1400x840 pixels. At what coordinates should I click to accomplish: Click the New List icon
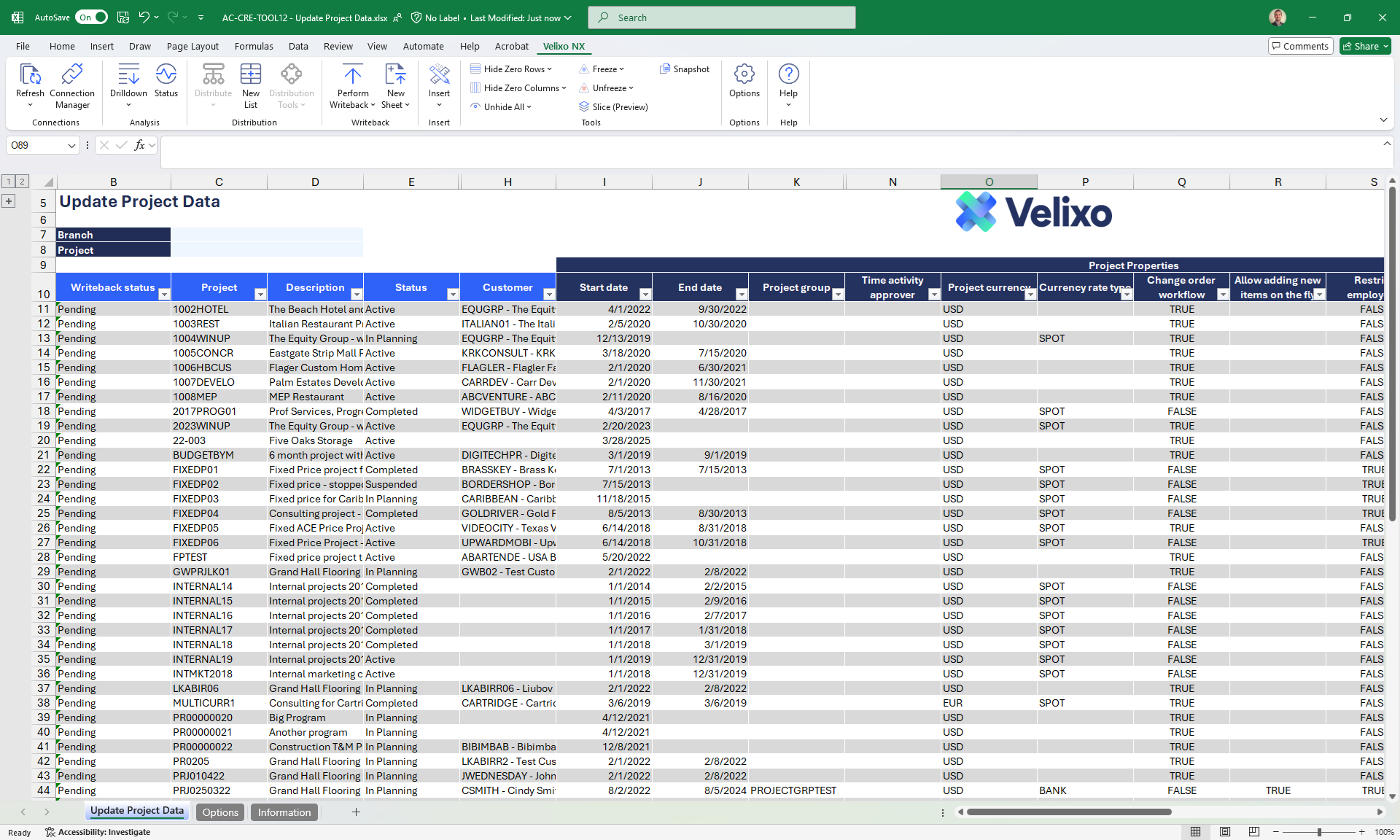250,74
